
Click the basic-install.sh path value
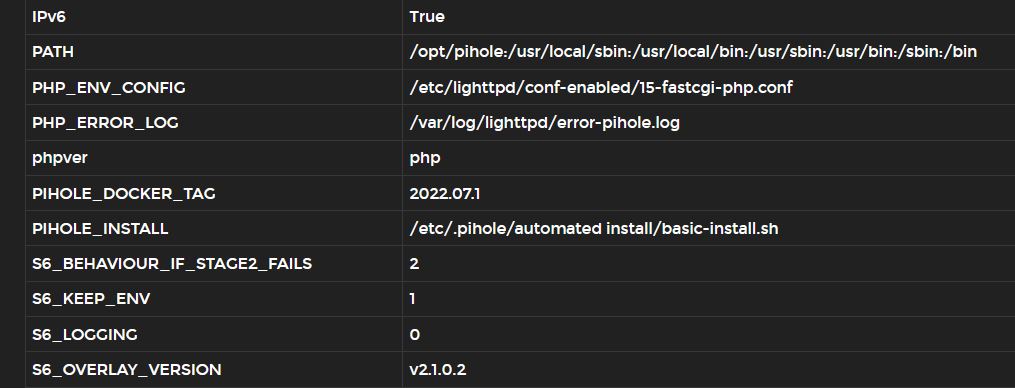(x=594, y=228)
